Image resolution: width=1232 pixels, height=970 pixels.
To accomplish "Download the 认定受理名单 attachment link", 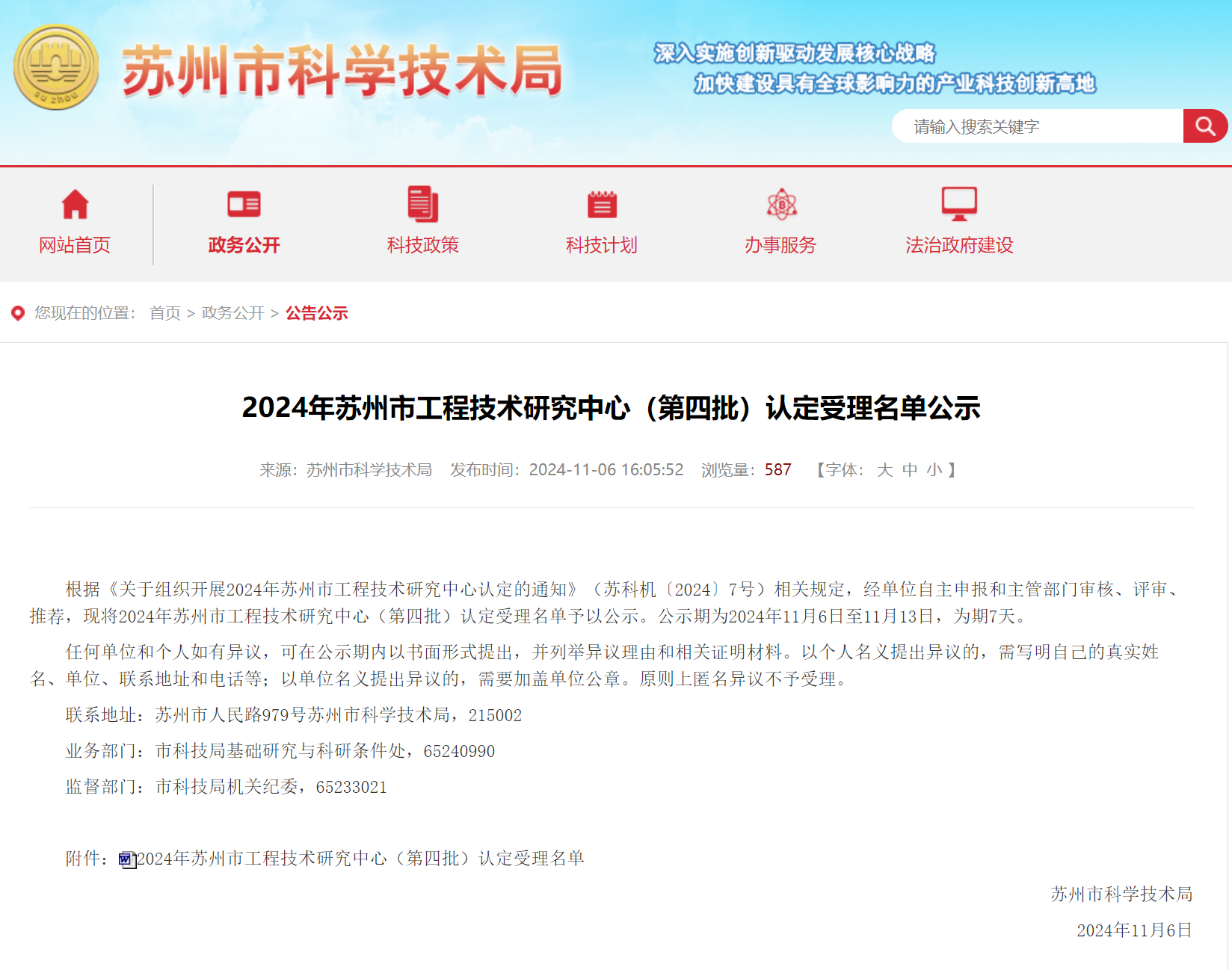I will [x=360, y=859].
